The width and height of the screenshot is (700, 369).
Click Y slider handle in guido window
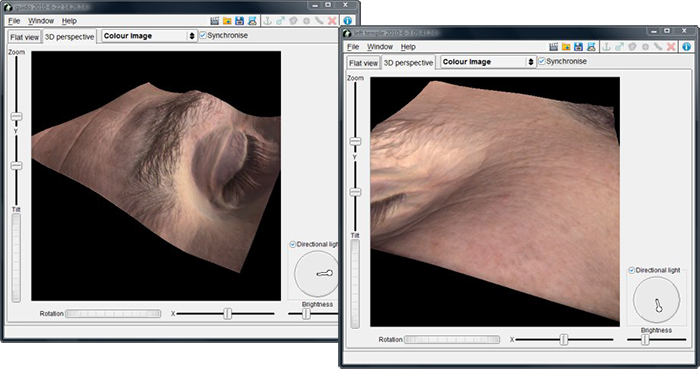tap(16, 166)
